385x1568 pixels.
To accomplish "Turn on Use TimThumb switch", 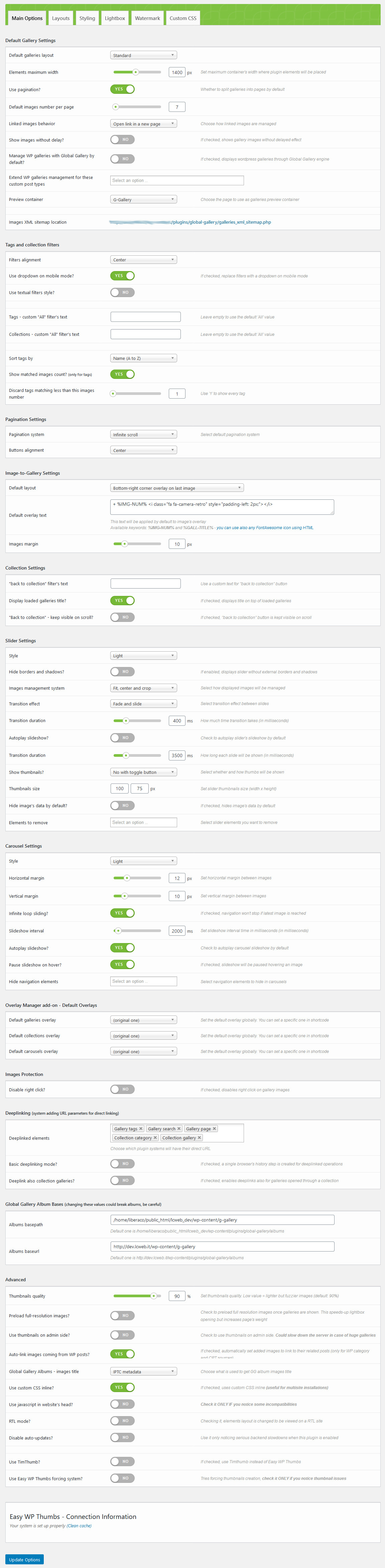I will tap(122, 1462).
